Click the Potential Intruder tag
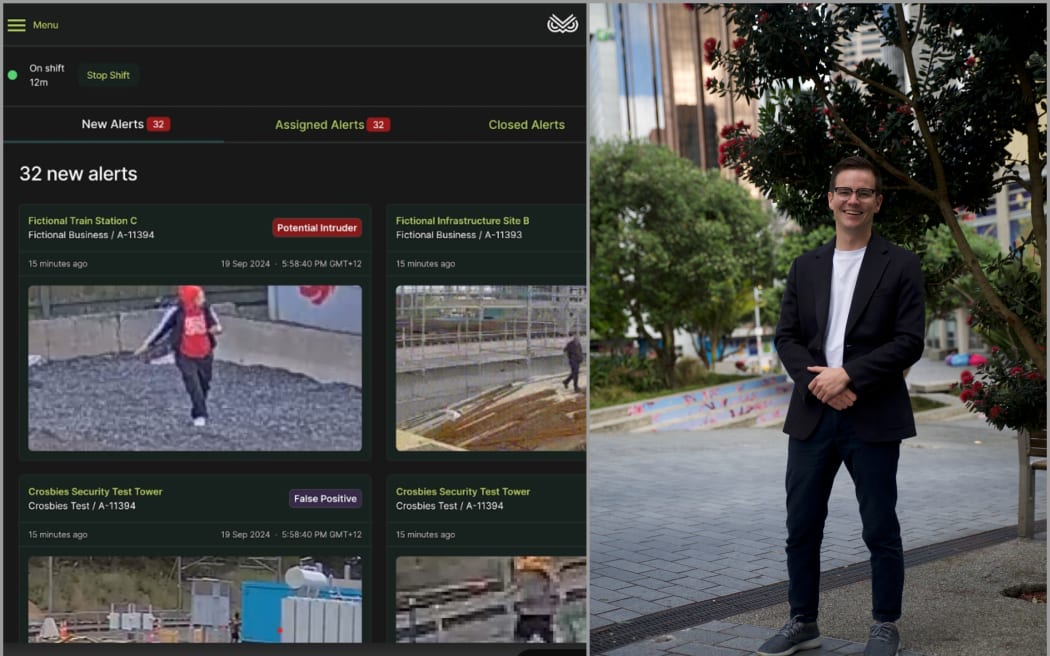This screenshot has width=1050, height=656. [x=317, y=228]
